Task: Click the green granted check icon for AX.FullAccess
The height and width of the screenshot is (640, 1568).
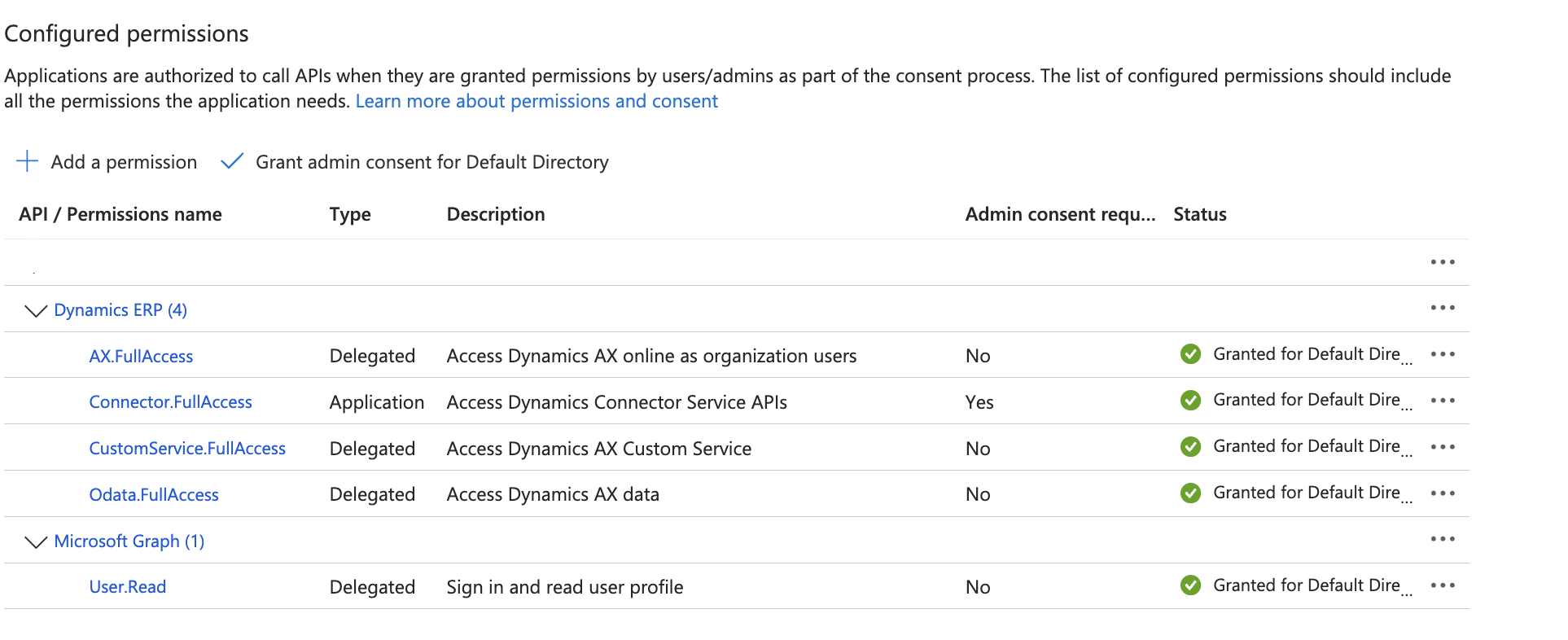Action: pos(1190,354)
